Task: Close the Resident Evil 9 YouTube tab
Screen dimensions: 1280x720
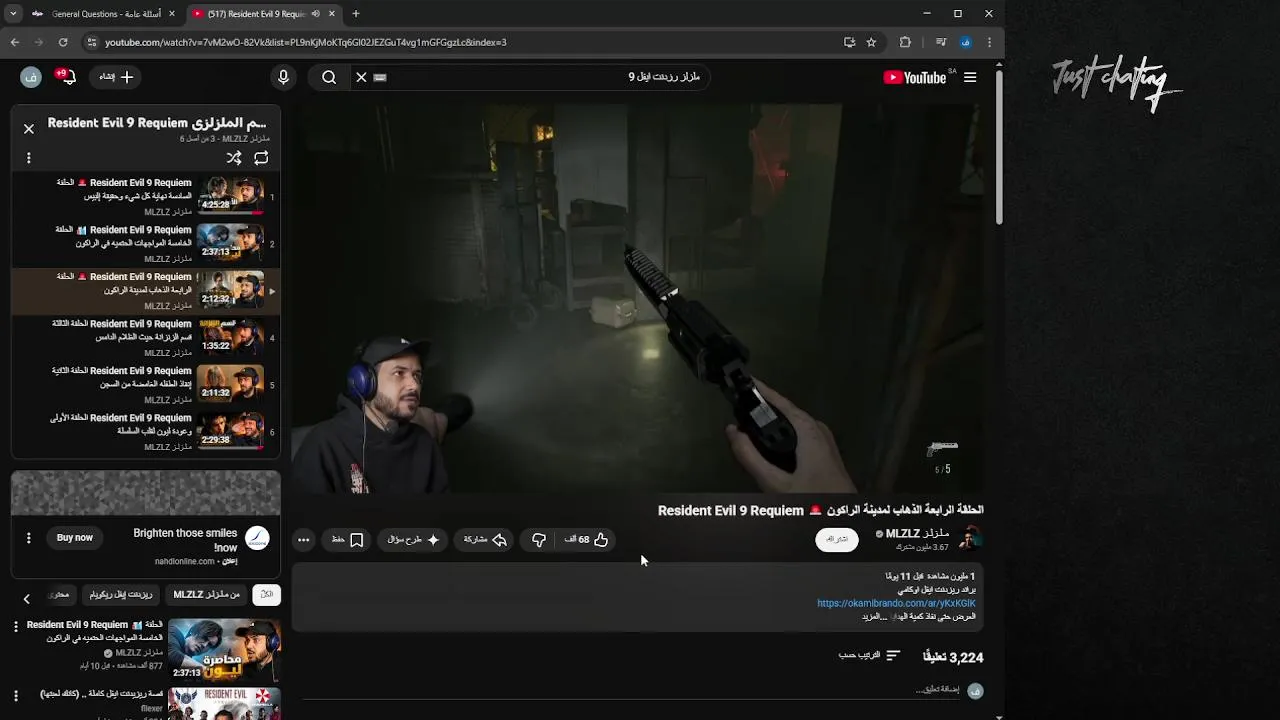Action: [332, 14]
